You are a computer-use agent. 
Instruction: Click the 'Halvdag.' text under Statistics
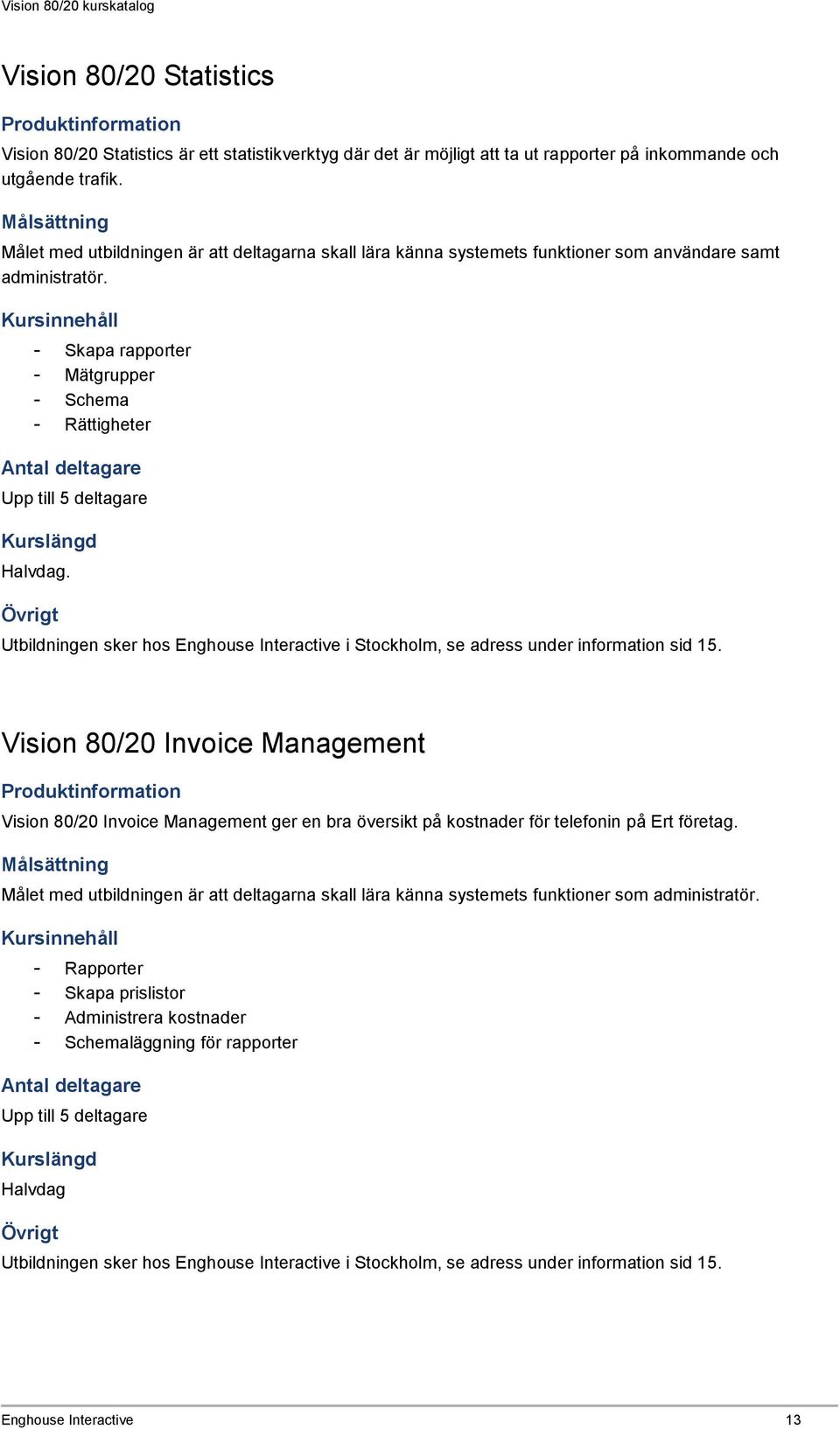point(36,571)
